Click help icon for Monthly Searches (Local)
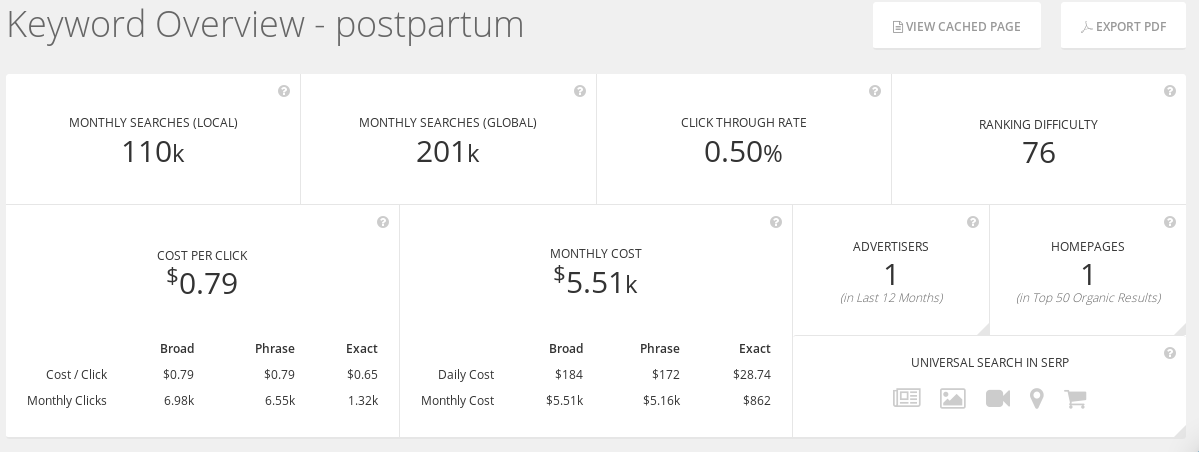The width and height of the screenshot is (1199, 452). (284, 91)
